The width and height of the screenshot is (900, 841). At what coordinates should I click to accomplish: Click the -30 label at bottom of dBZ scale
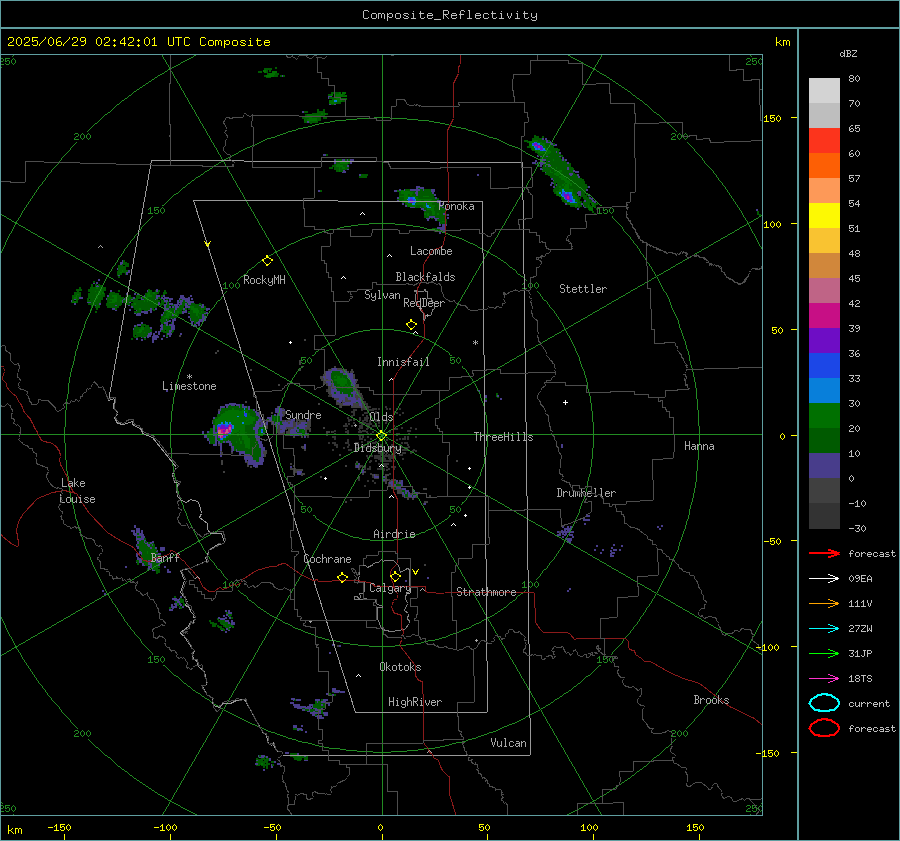point(858,528)
